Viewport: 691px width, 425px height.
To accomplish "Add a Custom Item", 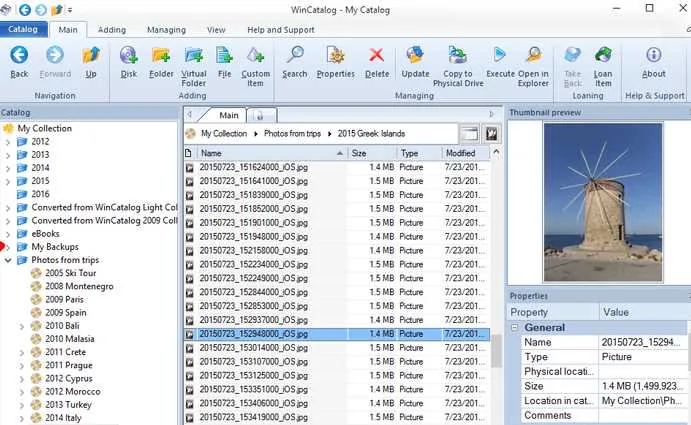I will pyautogui.click(x=255, y=67).
